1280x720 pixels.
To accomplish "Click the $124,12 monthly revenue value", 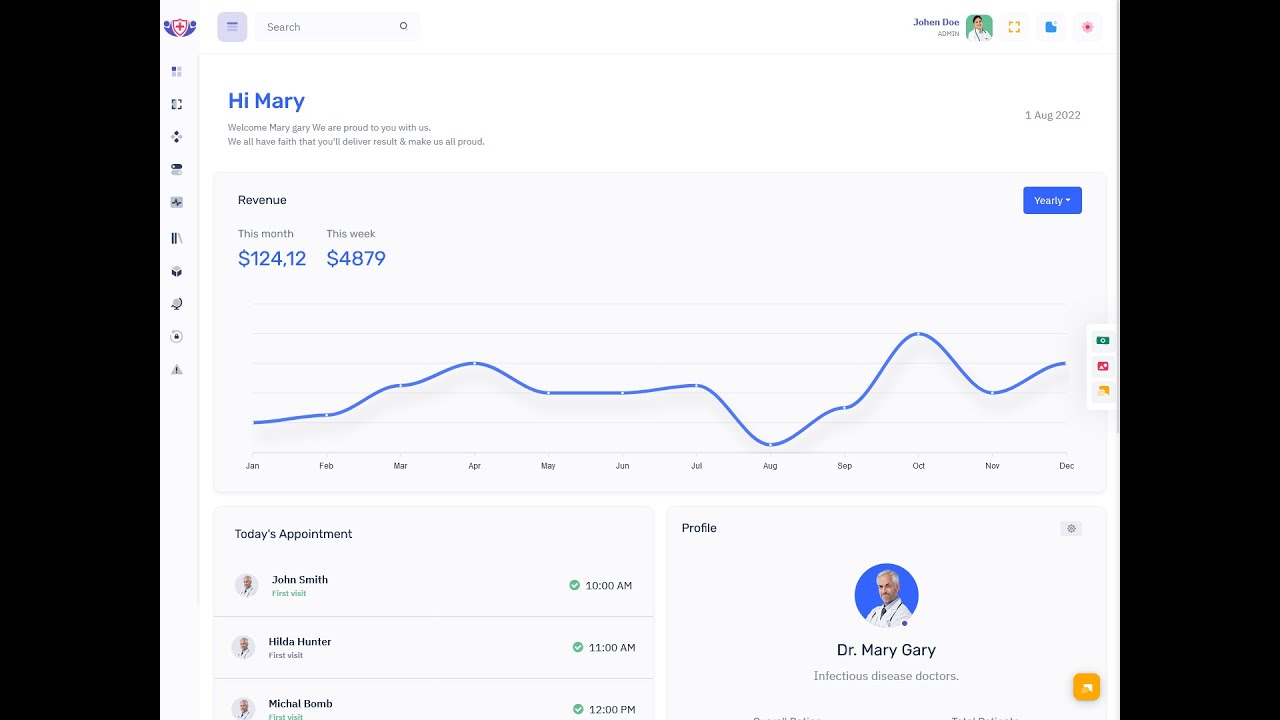I will pyautogui.click(x=272, y=258).
